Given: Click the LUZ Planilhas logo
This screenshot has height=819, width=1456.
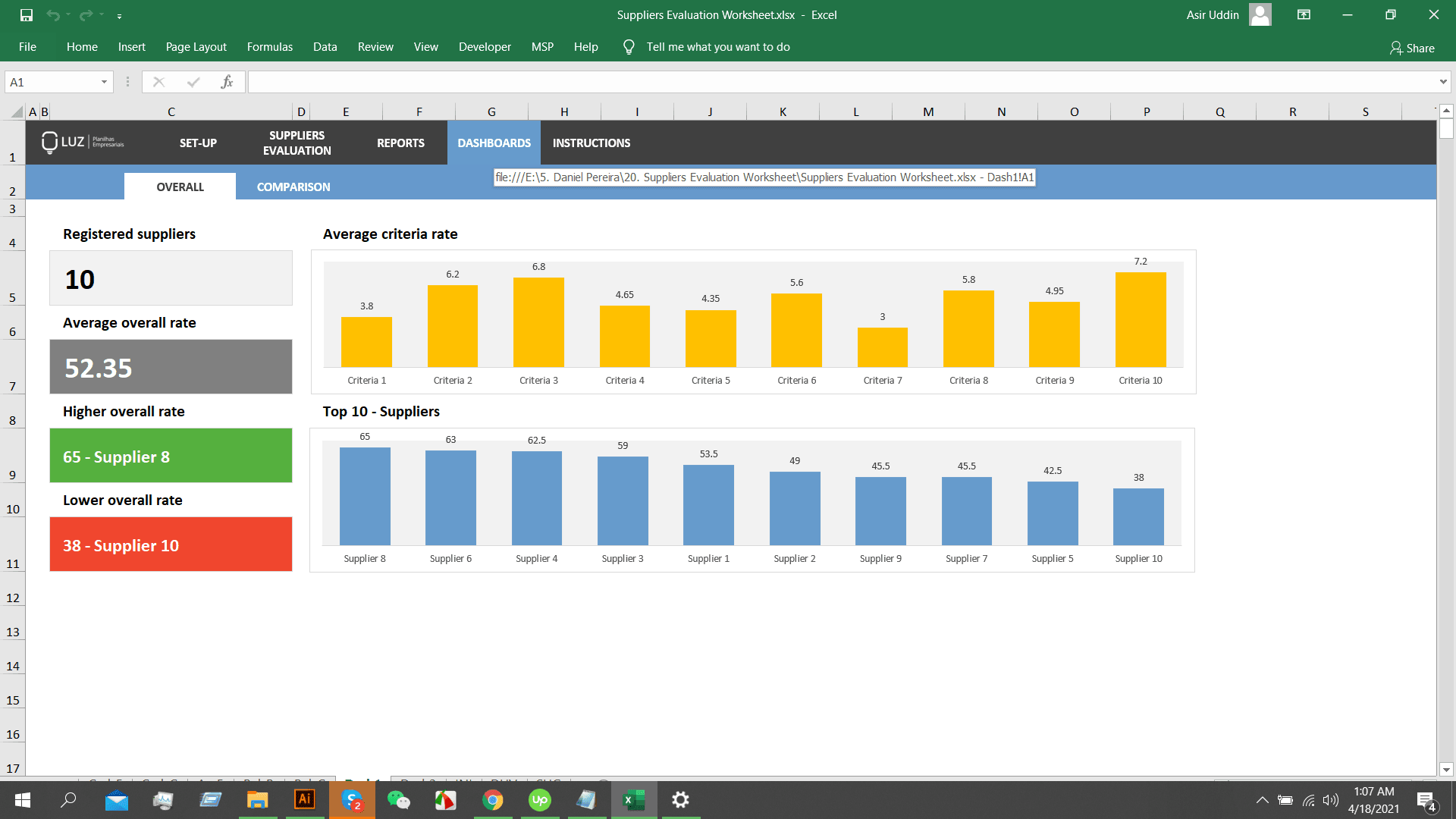Looking at the screenshot, I should pyautogui.click(x=83, y=143).
